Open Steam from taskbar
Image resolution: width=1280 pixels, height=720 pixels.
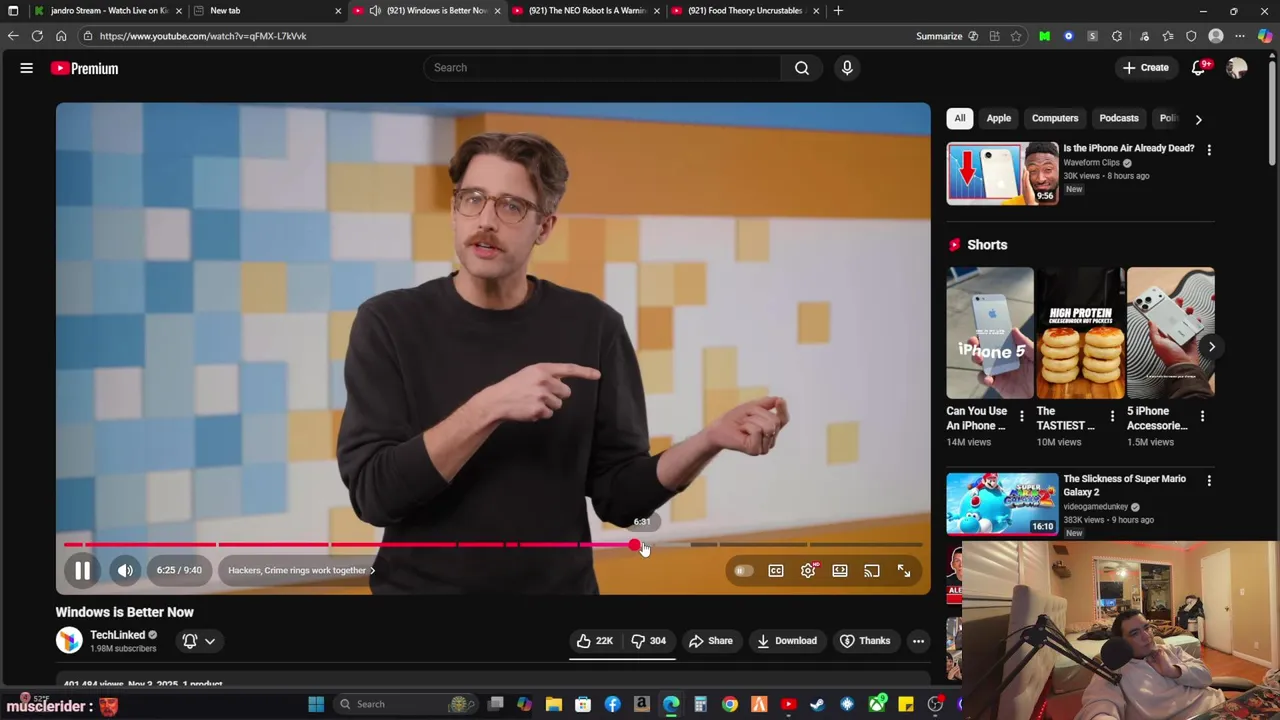[x=817, y=704]
